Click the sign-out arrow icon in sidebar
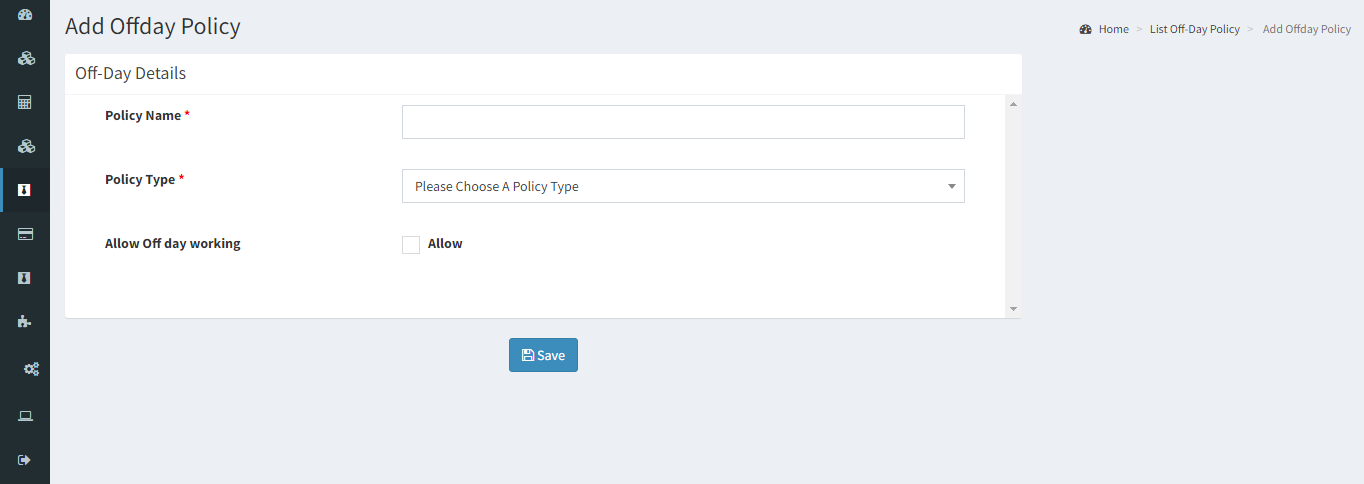1364x484 pixels. (x=25, y=460)
